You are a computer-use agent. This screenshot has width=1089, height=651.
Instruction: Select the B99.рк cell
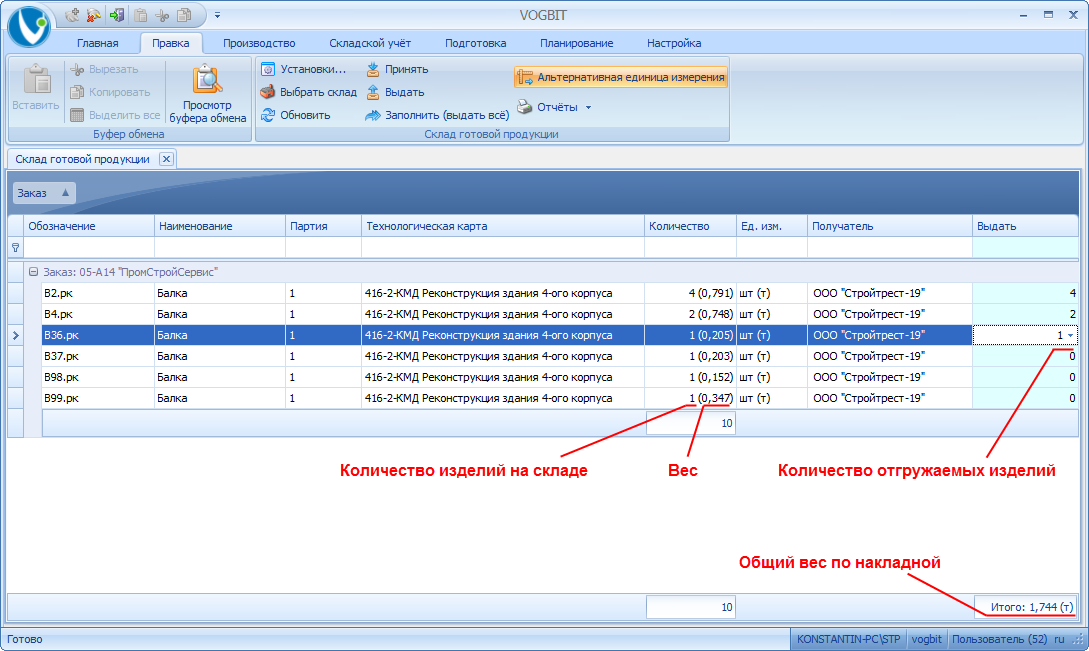click(98, 399)
